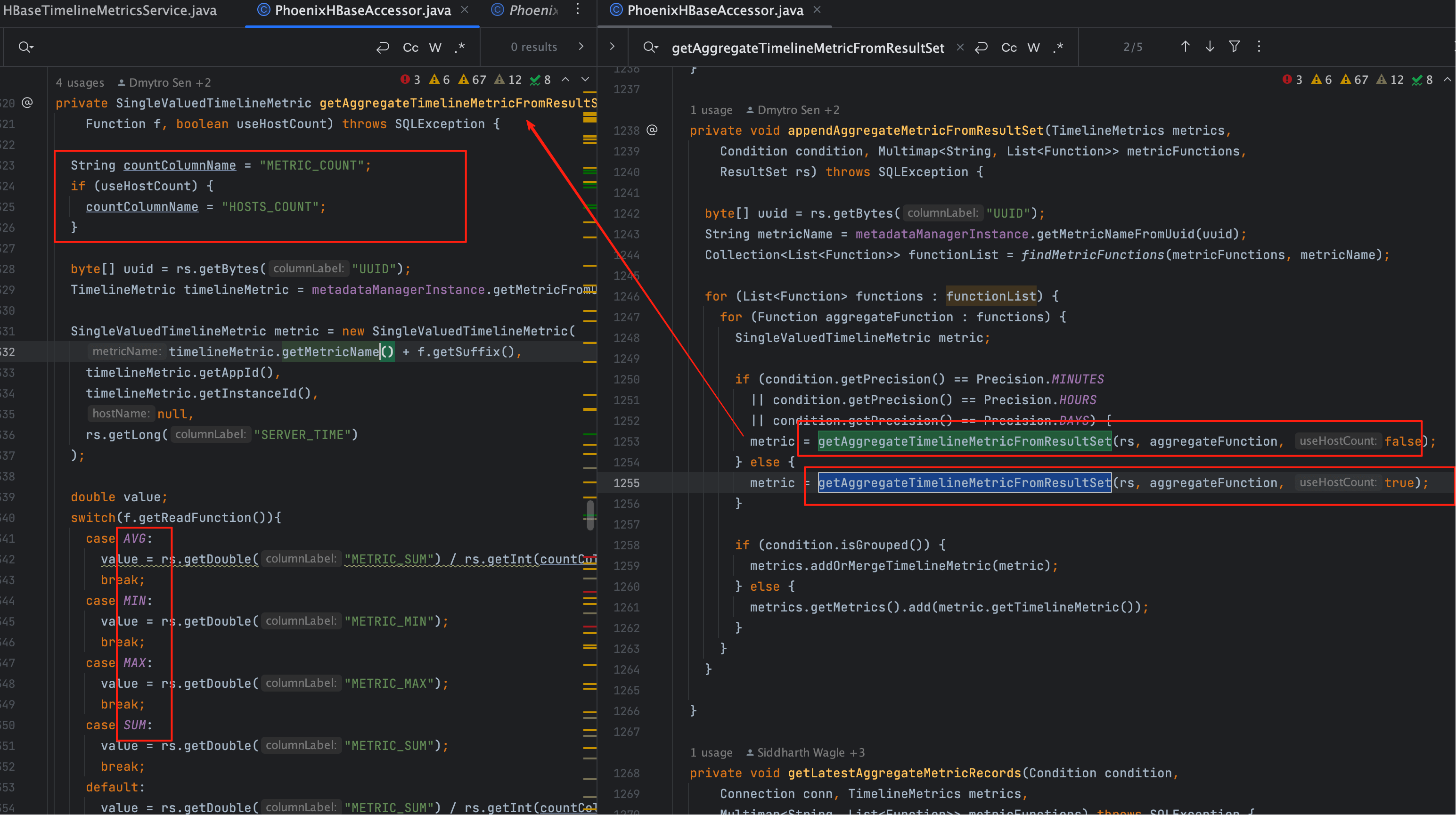
Task: Go to previous highlighted error in right editor
Action: [1448, 80]
